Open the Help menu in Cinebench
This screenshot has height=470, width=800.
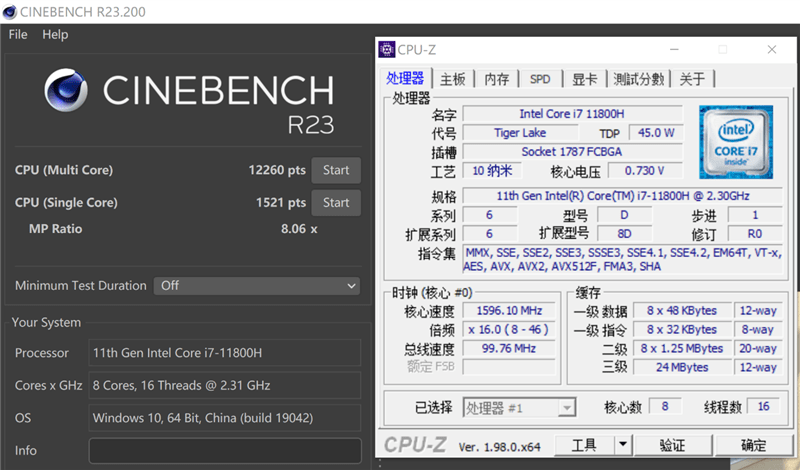click(x=55, y=35)
